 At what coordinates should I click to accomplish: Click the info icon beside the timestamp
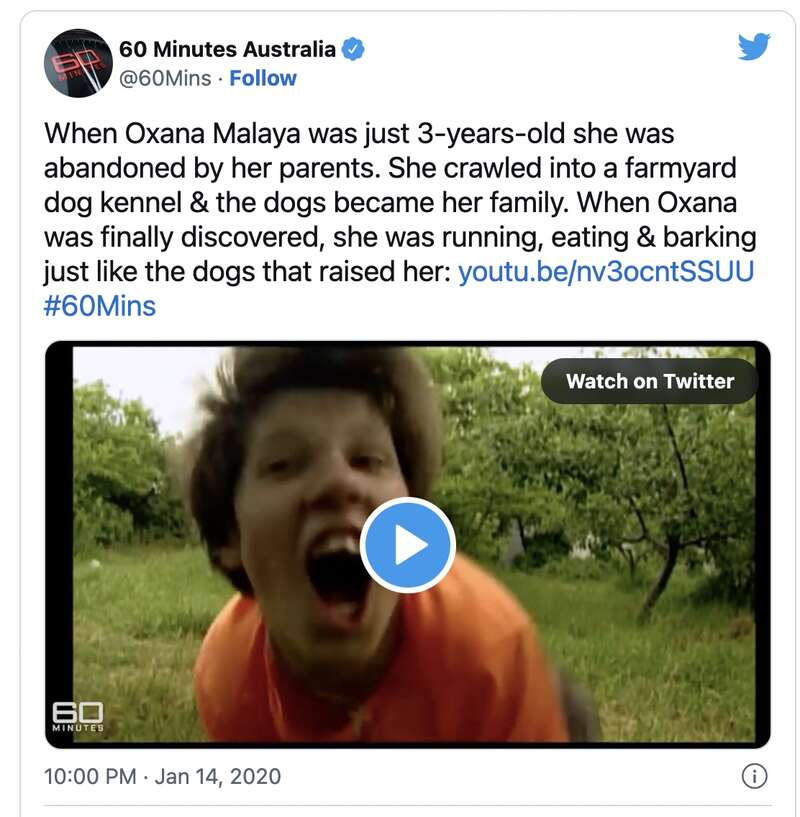(753, 775)
